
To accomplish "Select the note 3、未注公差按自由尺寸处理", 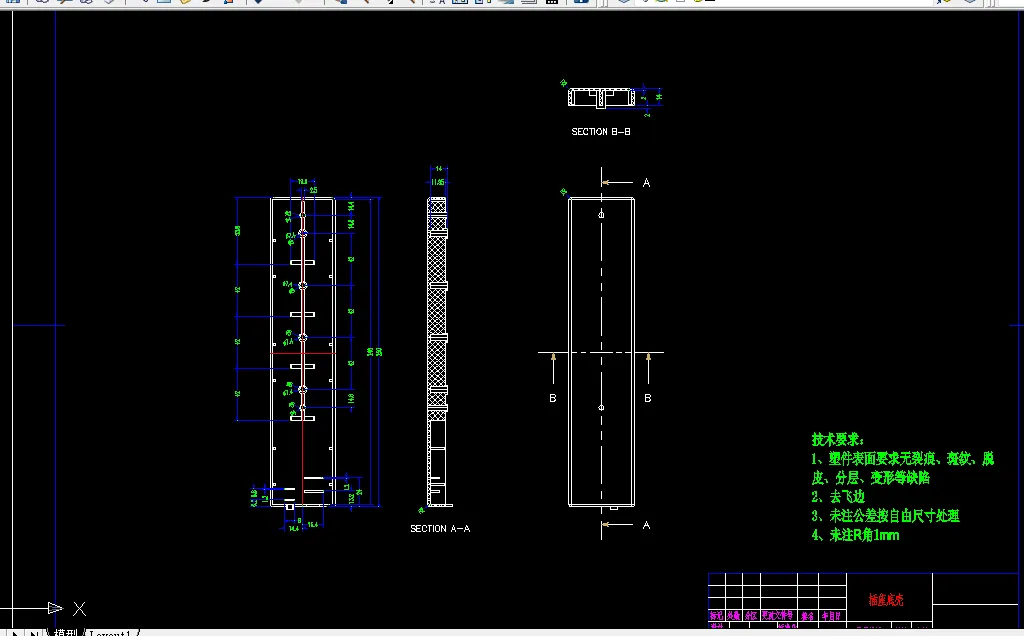I will coord(886,516).
